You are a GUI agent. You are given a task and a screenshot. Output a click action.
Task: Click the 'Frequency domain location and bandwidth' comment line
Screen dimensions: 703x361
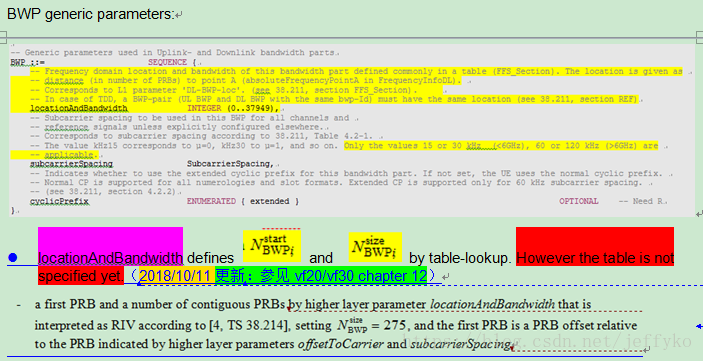tap(356, 72)
